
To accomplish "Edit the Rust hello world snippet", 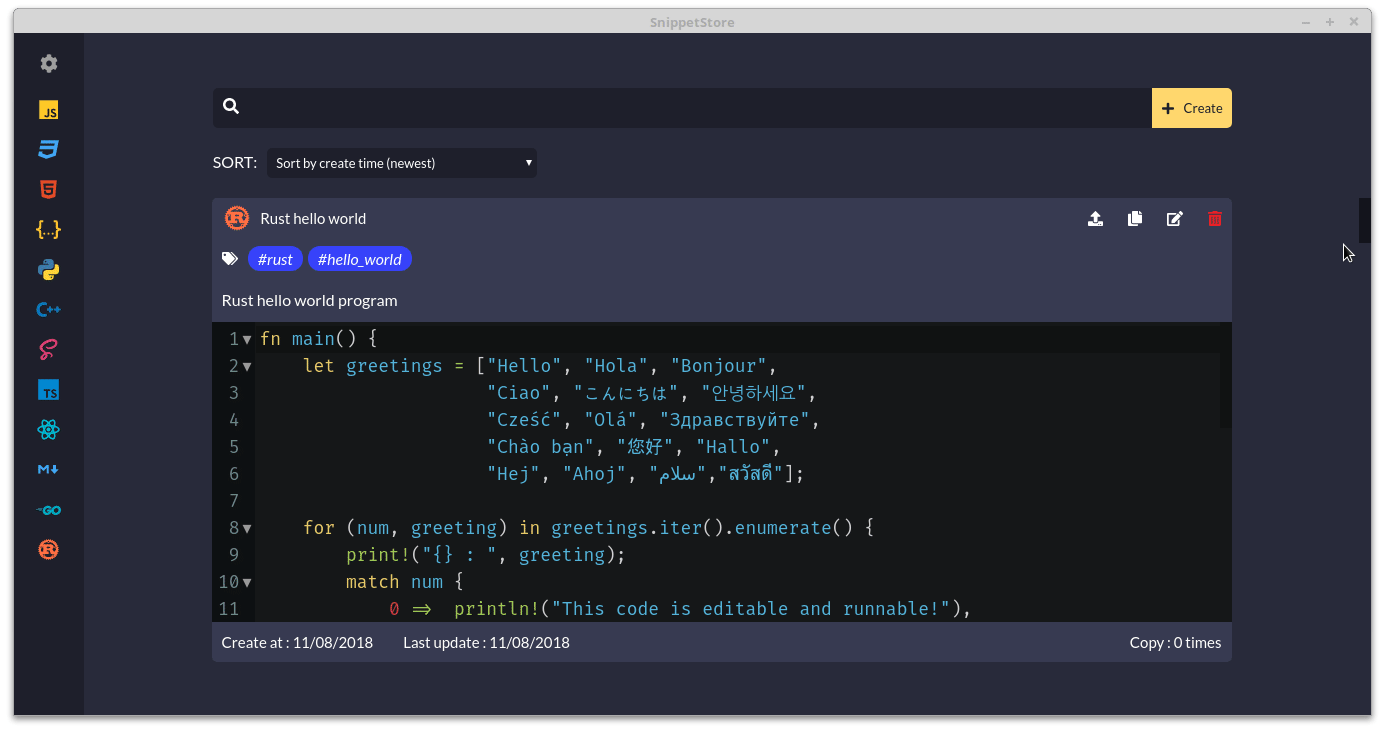I will pos(1175,219).
